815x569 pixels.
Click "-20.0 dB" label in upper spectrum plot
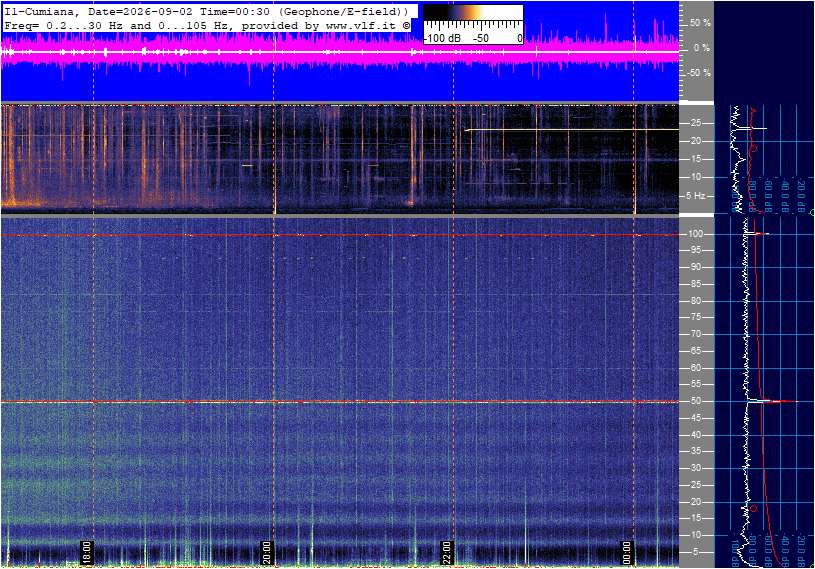pos(801,197)
